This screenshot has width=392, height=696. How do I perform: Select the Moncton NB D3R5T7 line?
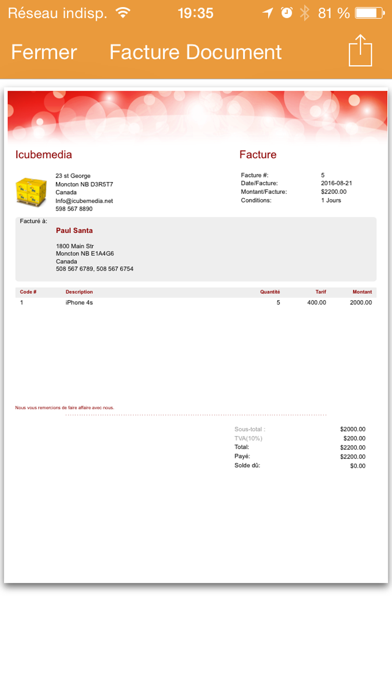coord(84,184)
